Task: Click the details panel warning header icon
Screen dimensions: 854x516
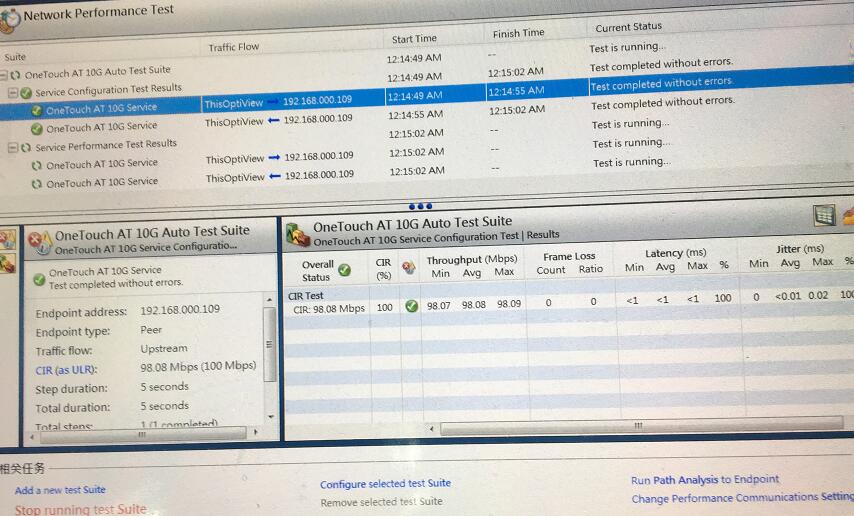Action: point(40,241)
